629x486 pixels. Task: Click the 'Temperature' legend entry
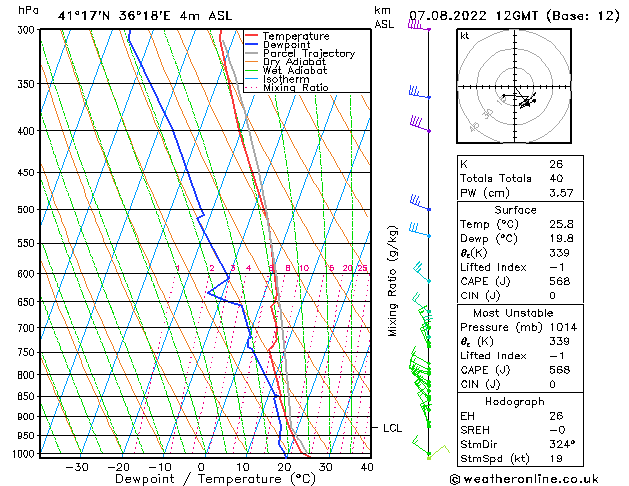(296, 36)
